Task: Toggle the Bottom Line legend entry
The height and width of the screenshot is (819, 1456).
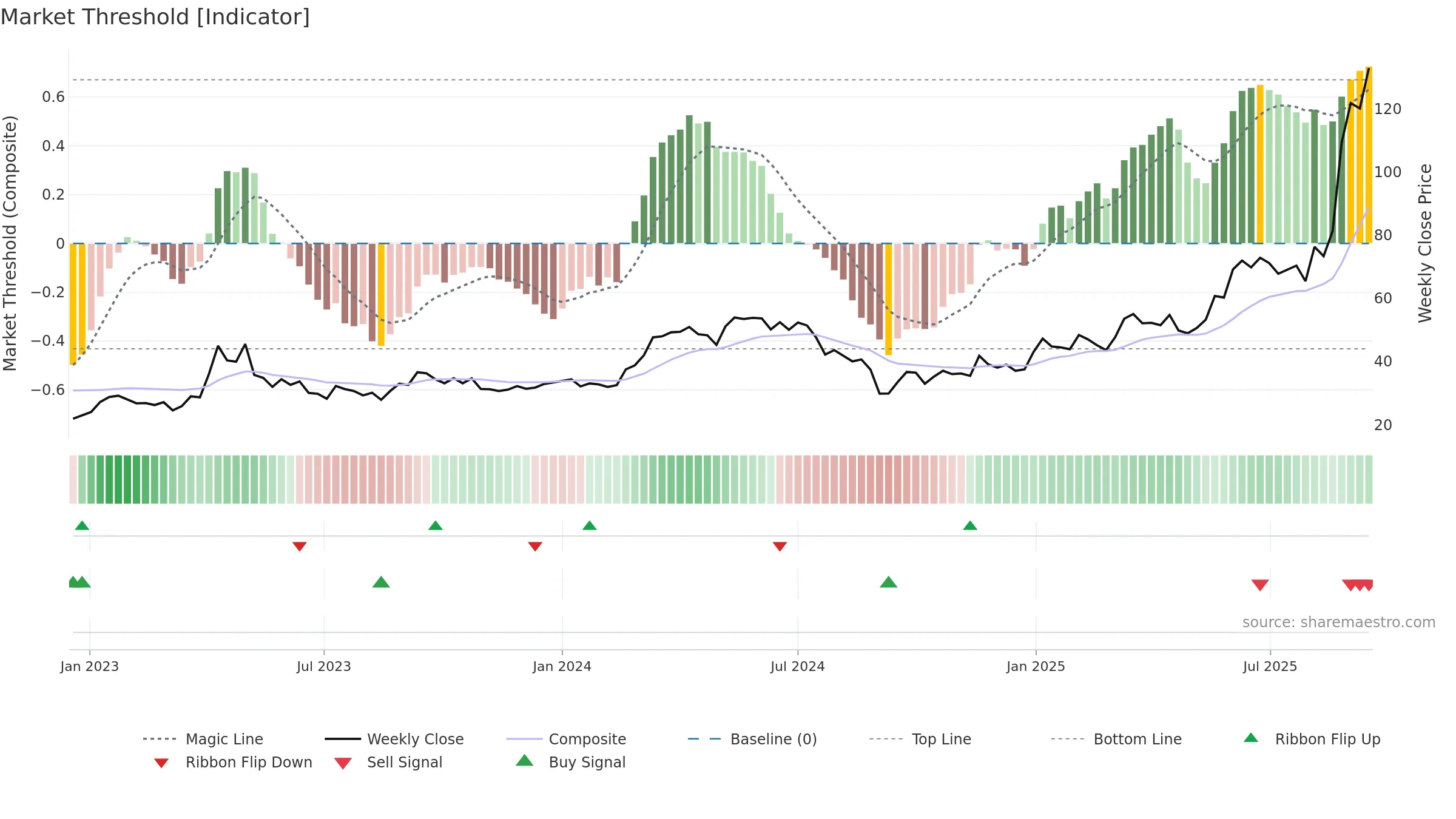Action: 1116,739
